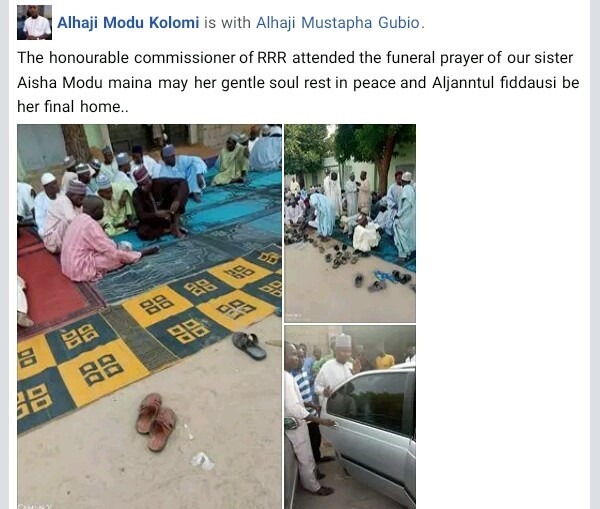
Task: Click 'her final home..' text line
Action: click(73, 106)
